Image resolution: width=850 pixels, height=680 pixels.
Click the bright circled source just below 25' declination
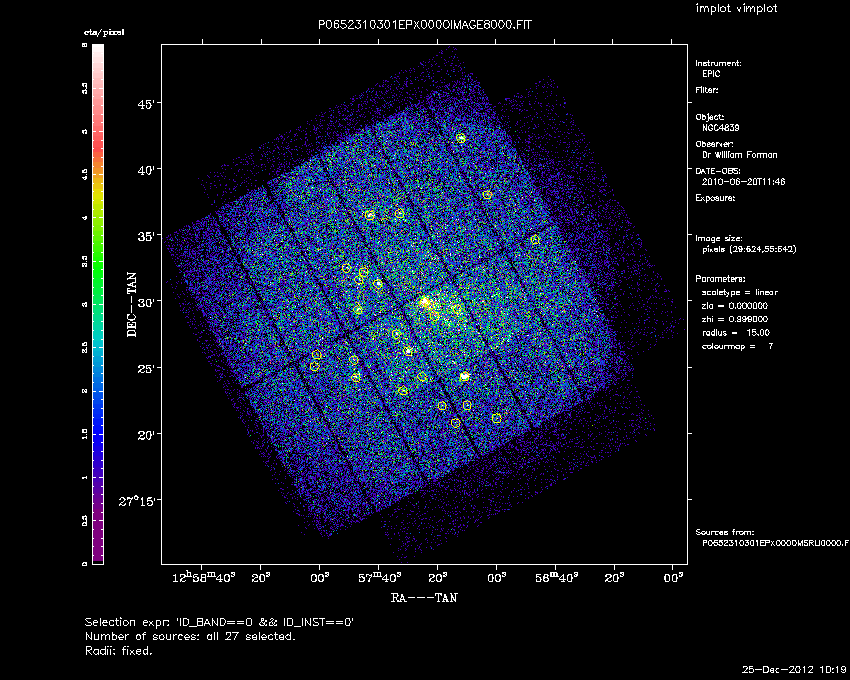pyautogui.click(x=465, y=376)
